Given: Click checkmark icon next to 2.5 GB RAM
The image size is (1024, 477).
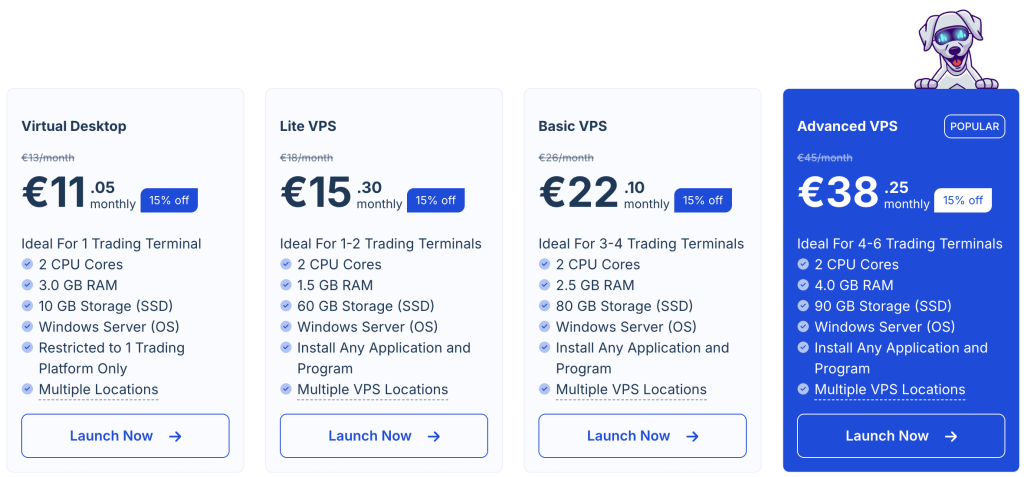Looking at the screenshot, I should 544,285.
